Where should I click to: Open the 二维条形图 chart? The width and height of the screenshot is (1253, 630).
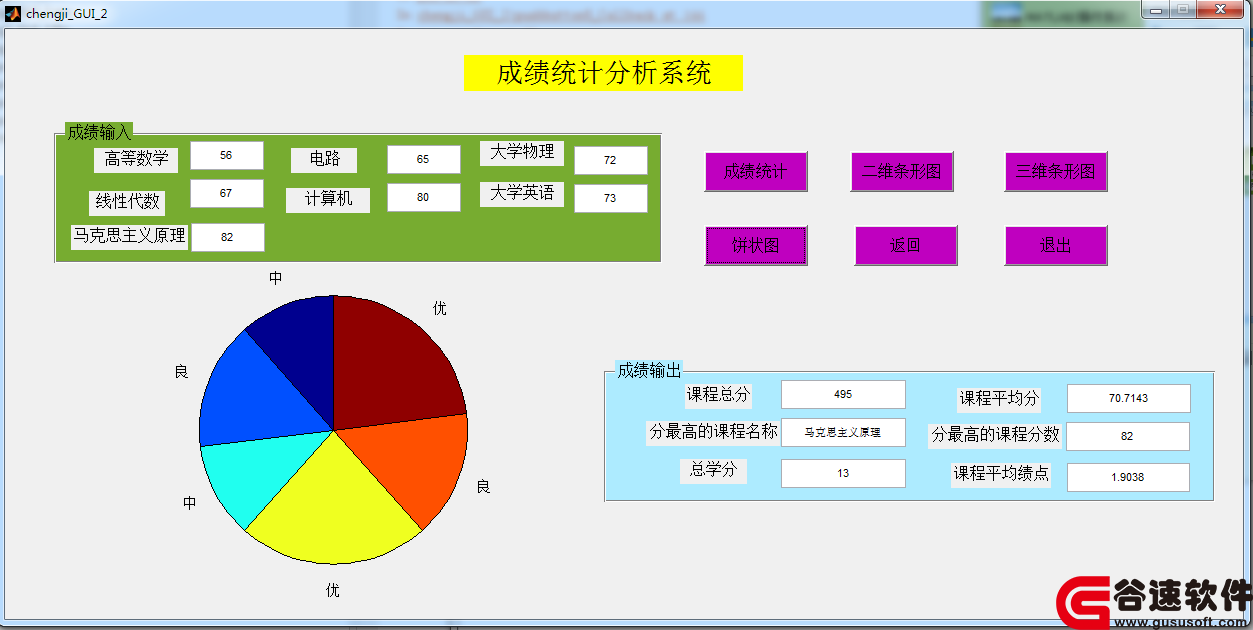point(902,171)
